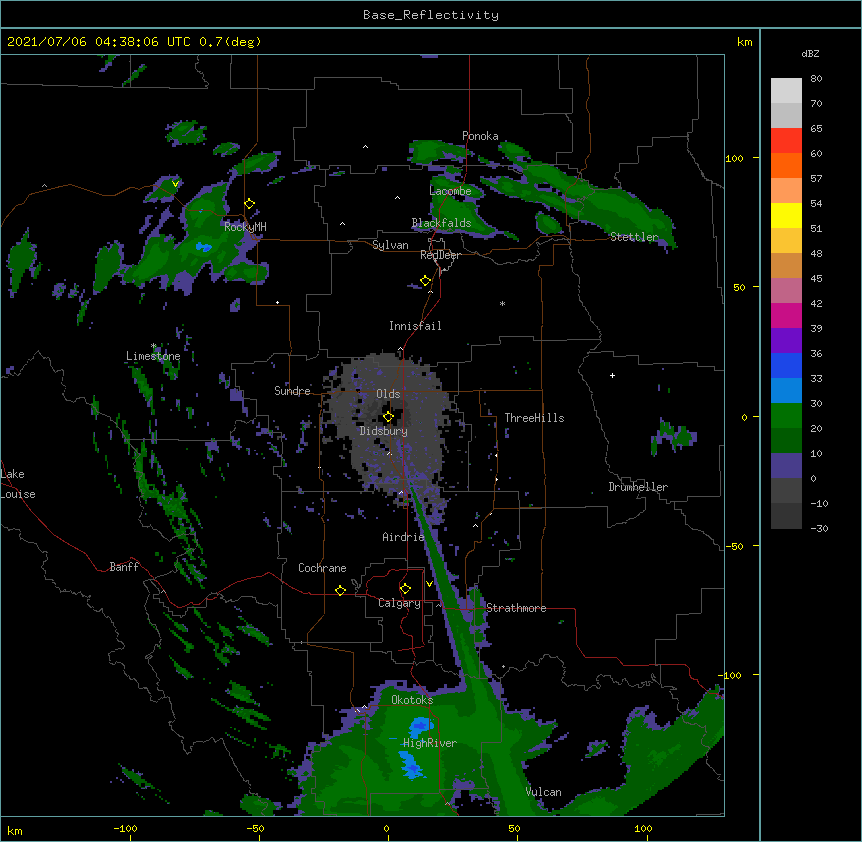Click the yellow V marker east of Calgary

tap(429, 584)
